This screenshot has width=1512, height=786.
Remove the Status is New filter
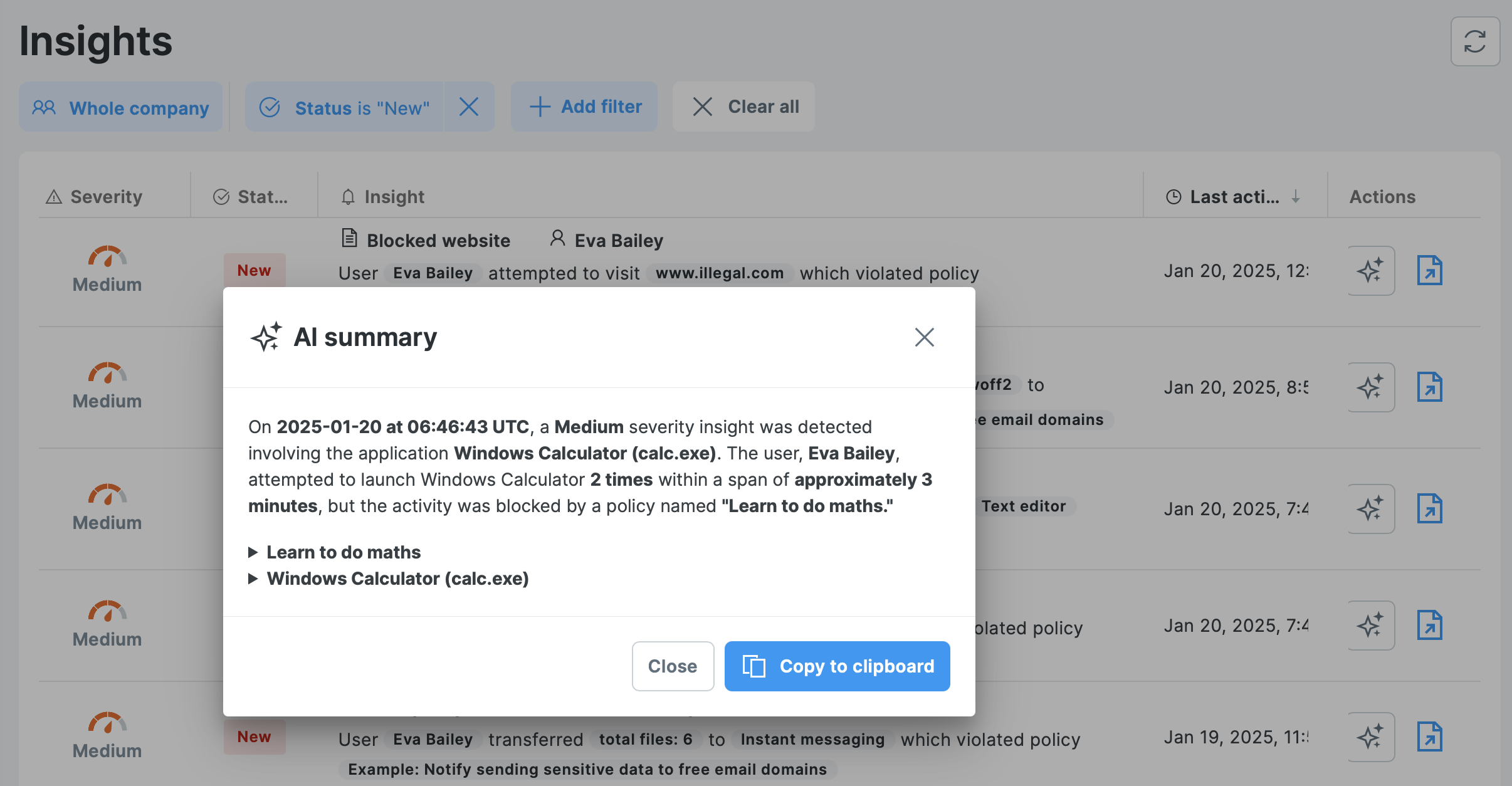point(469,107)
